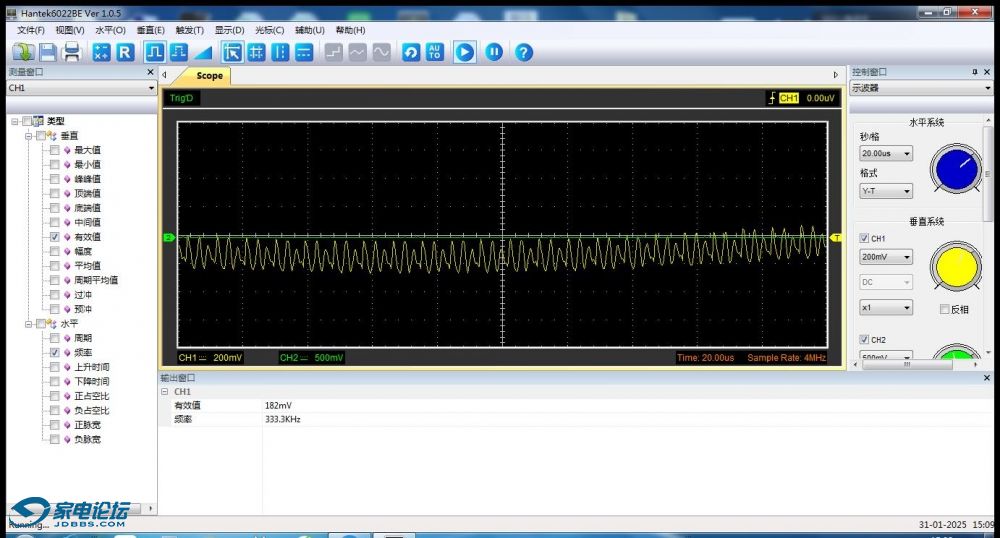Click the save floppy disk icon
Viewport: 1000px width, 538px height.
(x=48, y=52)
